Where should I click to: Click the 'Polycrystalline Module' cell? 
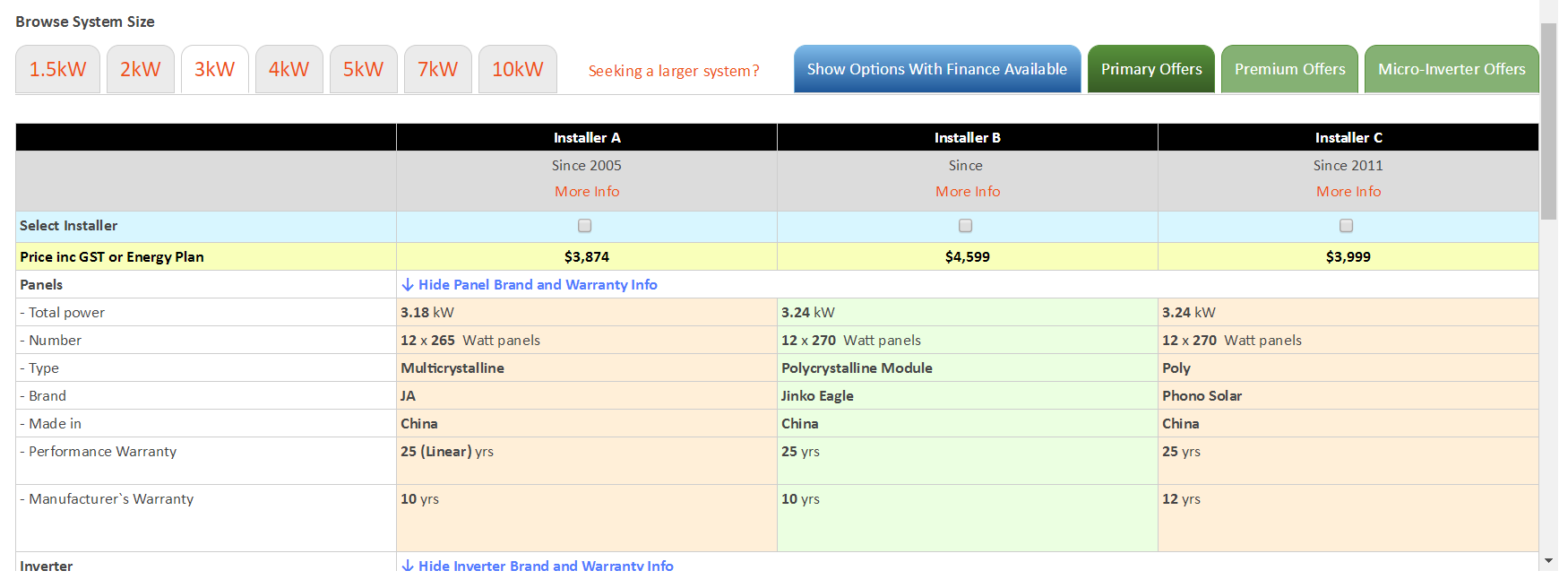(x=968, y=367)
